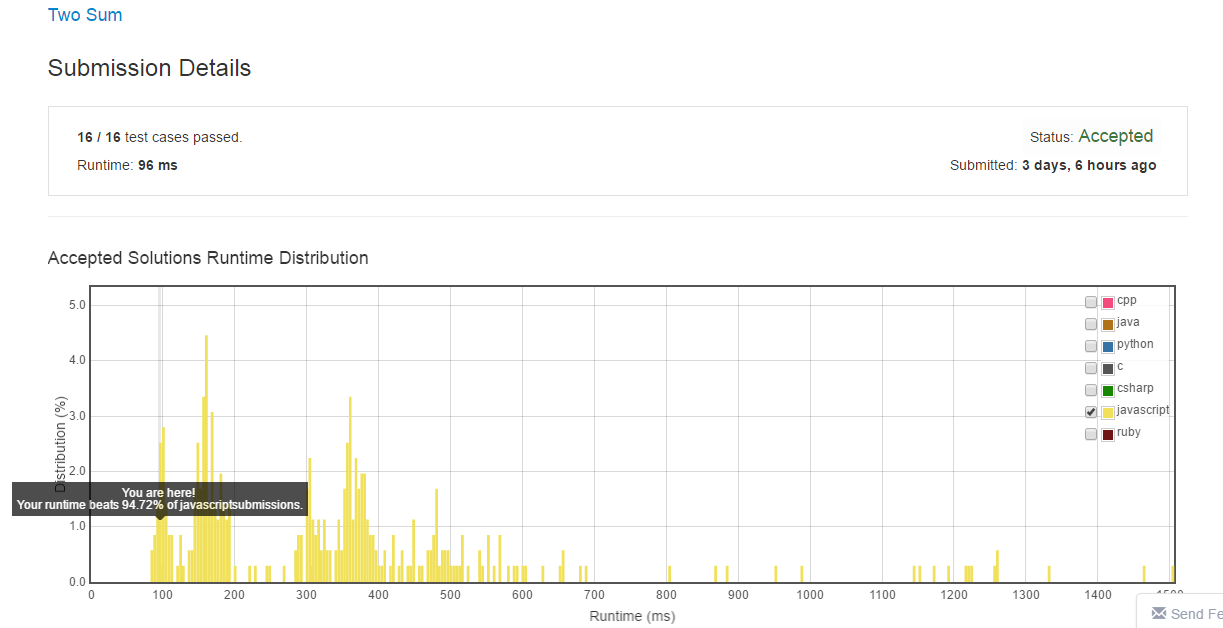The image size is (1223, 628).
Task: Click the yellow javascript color swatch
Action: point(1108,412)
